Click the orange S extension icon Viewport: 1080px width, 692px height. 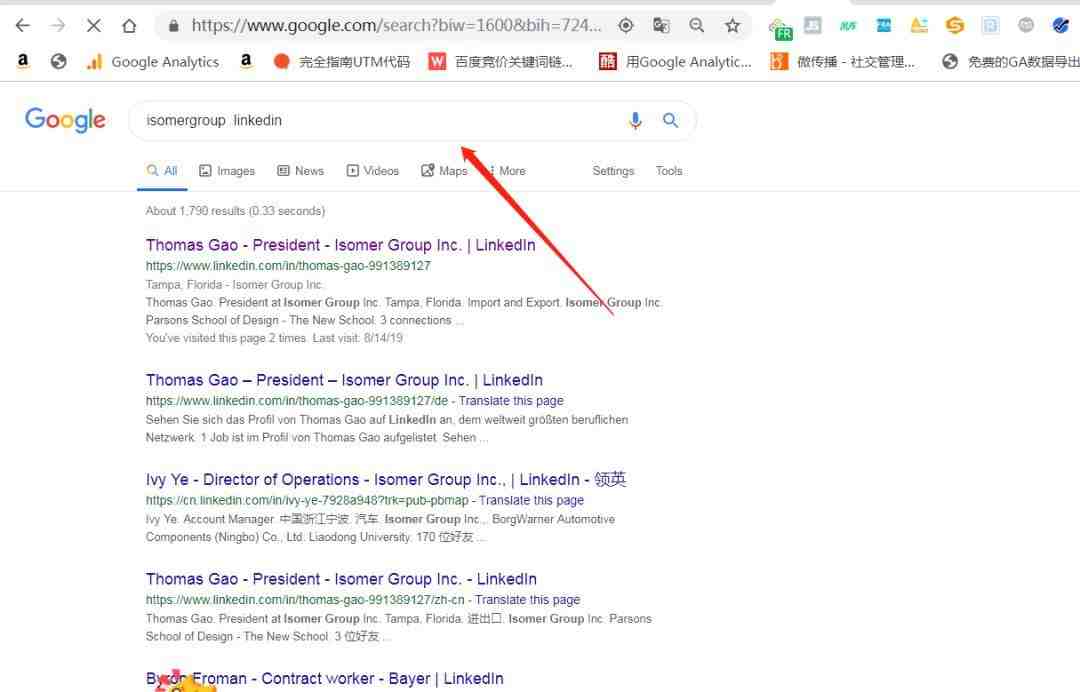pos(955,26)
